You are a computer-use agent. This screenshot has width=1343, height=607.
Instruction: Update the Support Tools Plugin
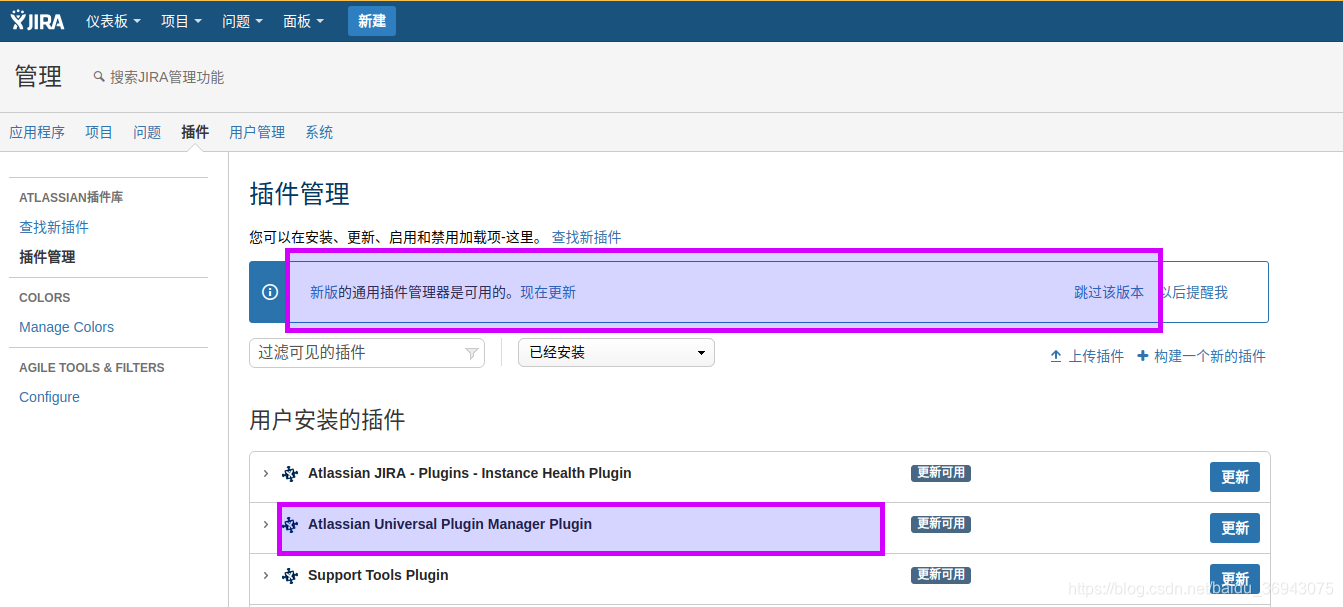coord(1235,579)
